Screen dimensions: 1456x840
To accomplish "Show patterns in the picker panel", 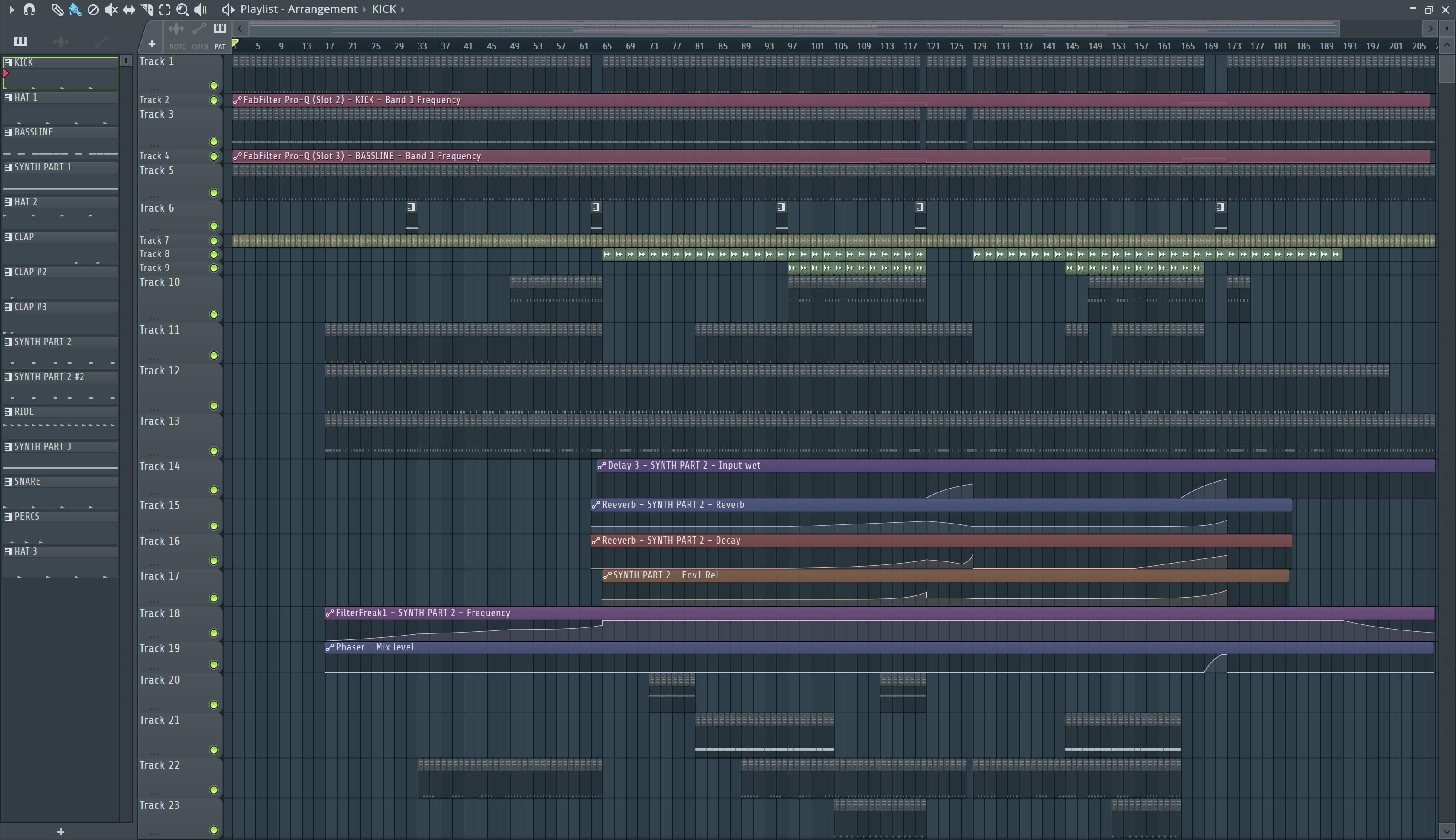I will [20, 41].
